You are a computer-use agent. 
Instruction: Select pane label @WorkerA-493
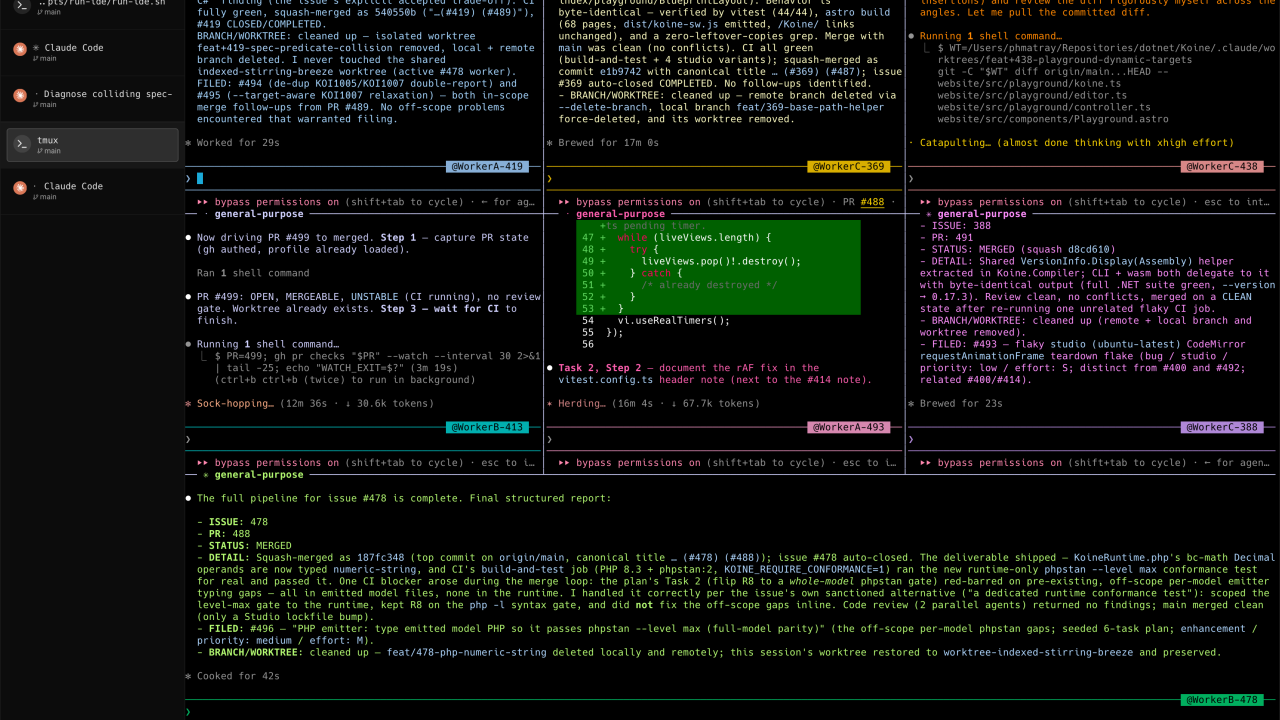point(848,427)
